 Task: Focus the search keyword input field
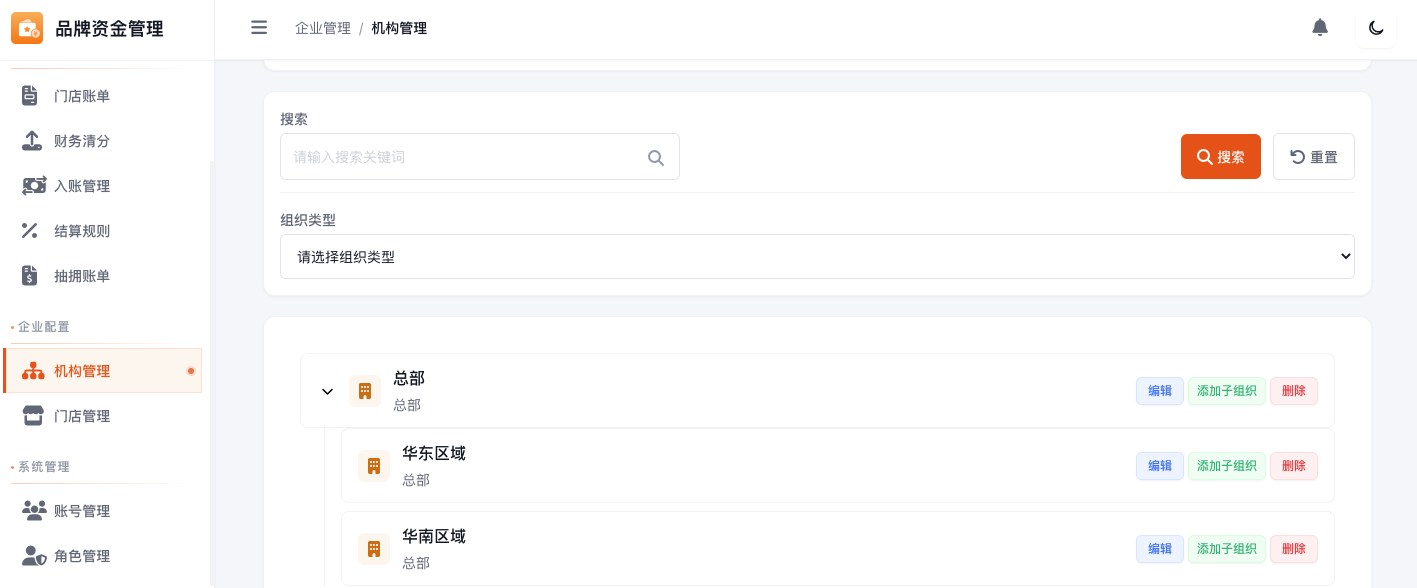pos(465,157)
